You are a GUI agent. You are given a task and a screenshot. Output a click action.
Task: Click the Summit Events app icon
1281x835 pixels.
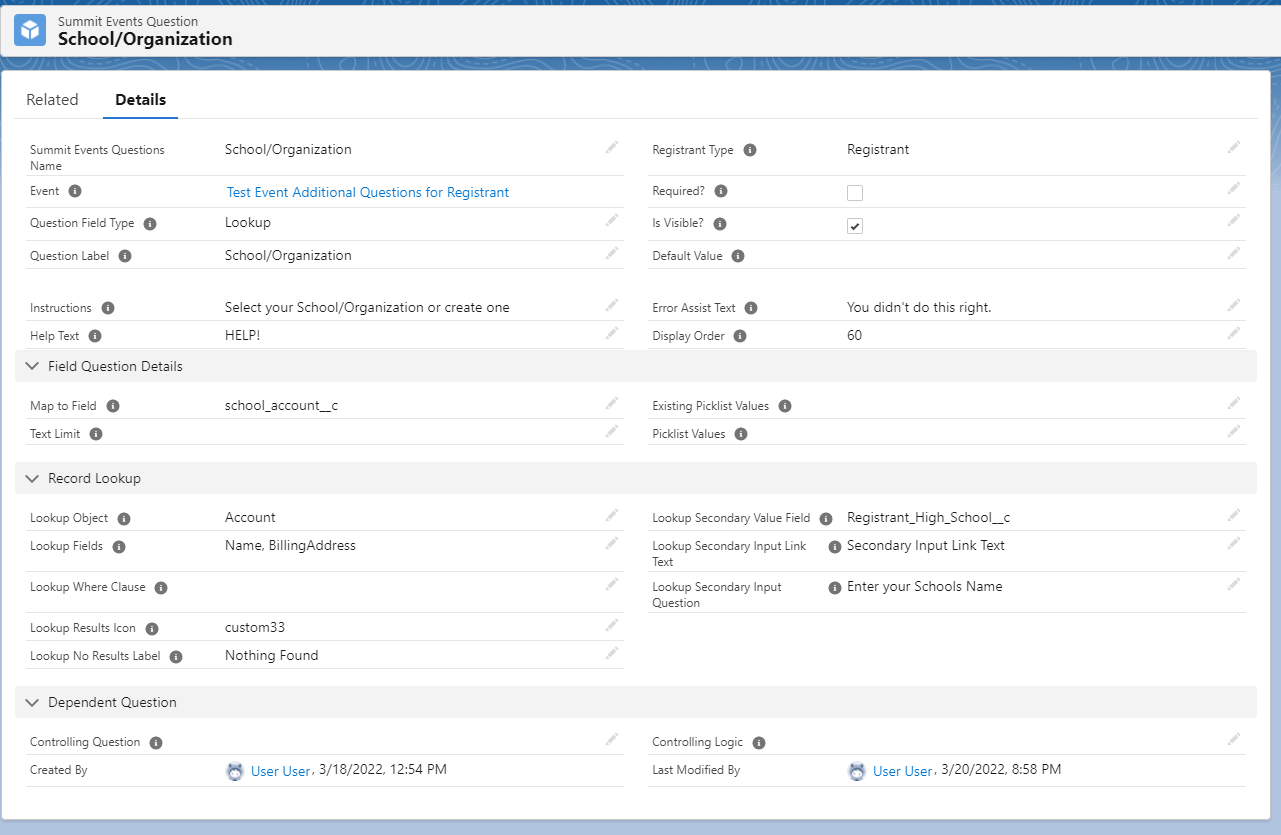click(x=29, y=30)
